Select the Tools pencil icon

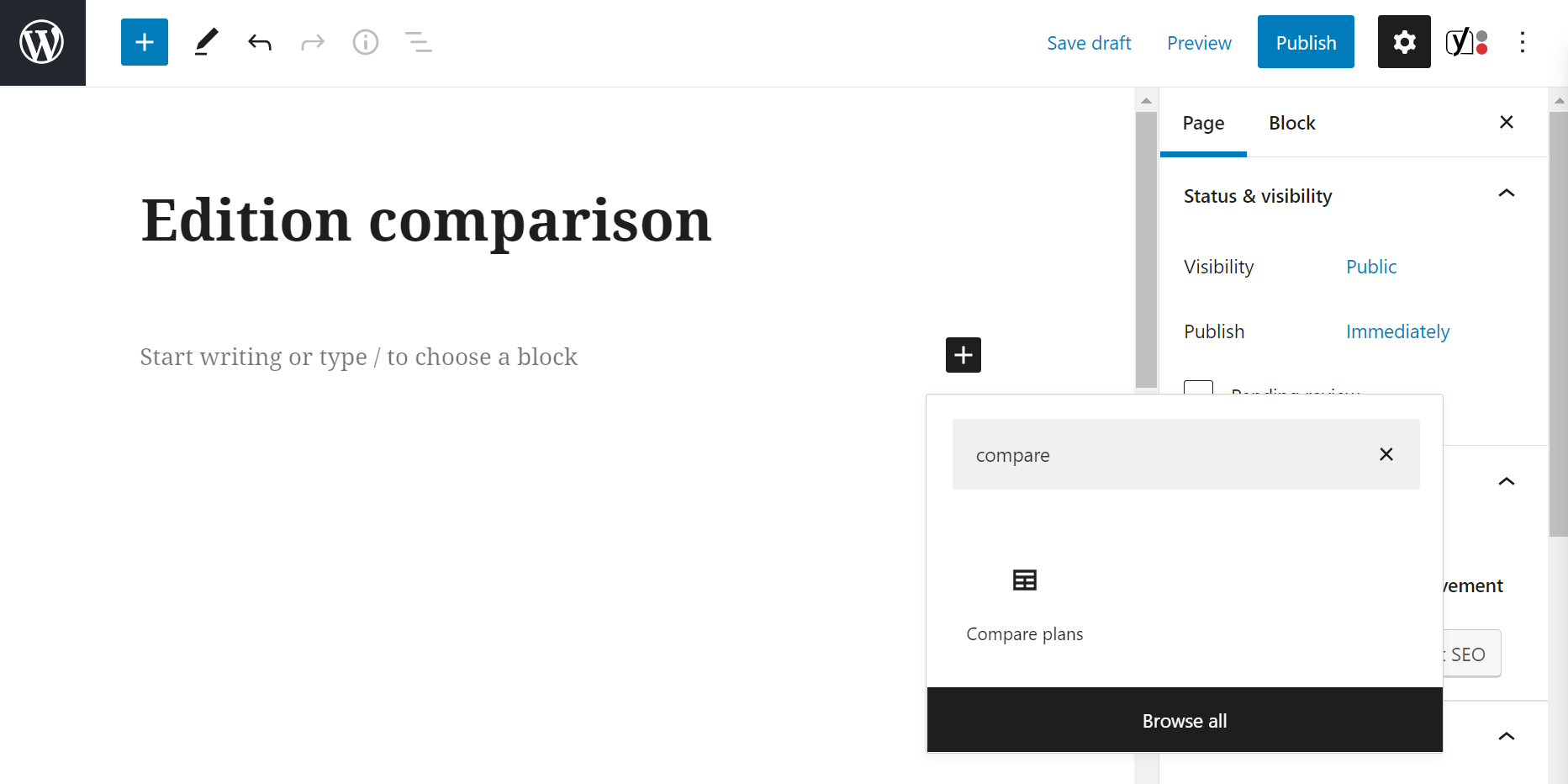coord(206,42)
